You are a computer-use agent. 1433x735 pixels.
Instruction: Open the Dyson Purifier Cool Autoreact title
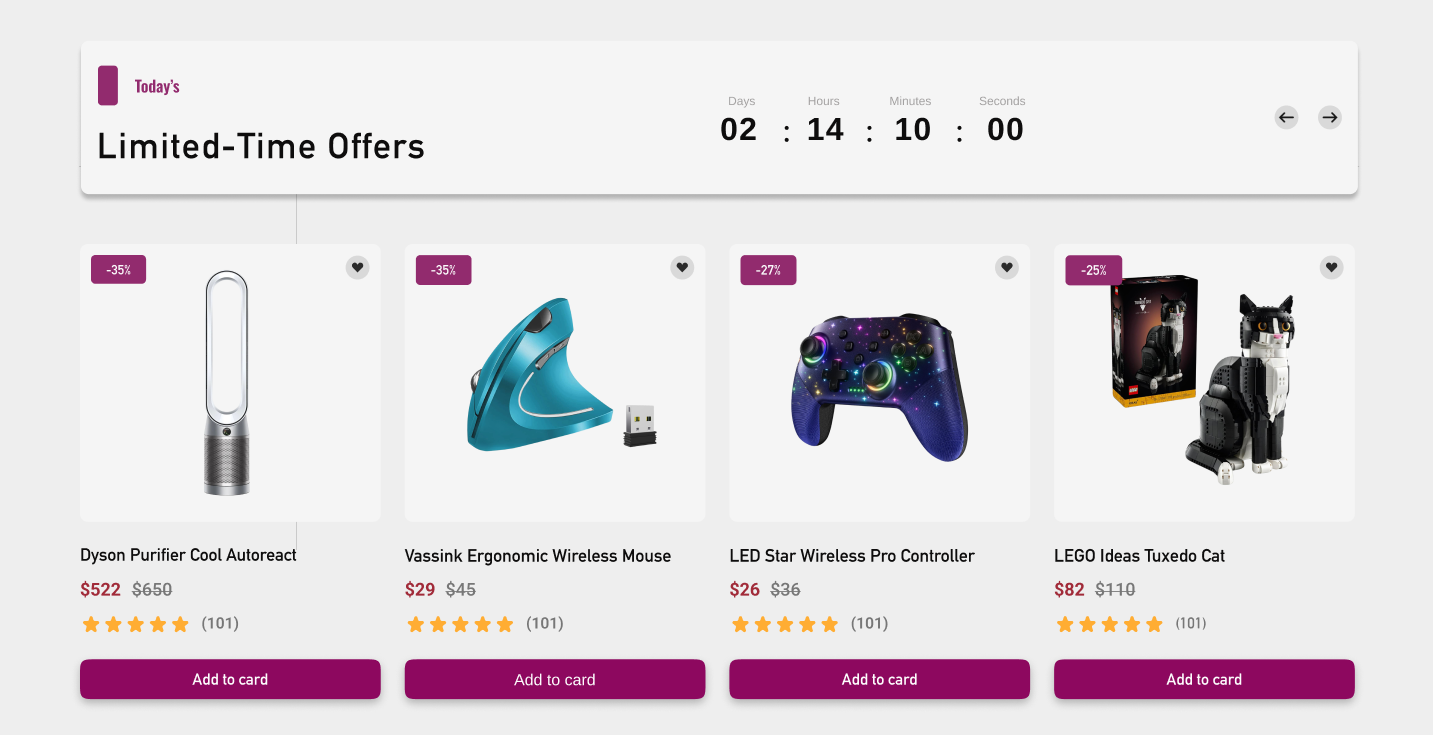click(188, 555)
